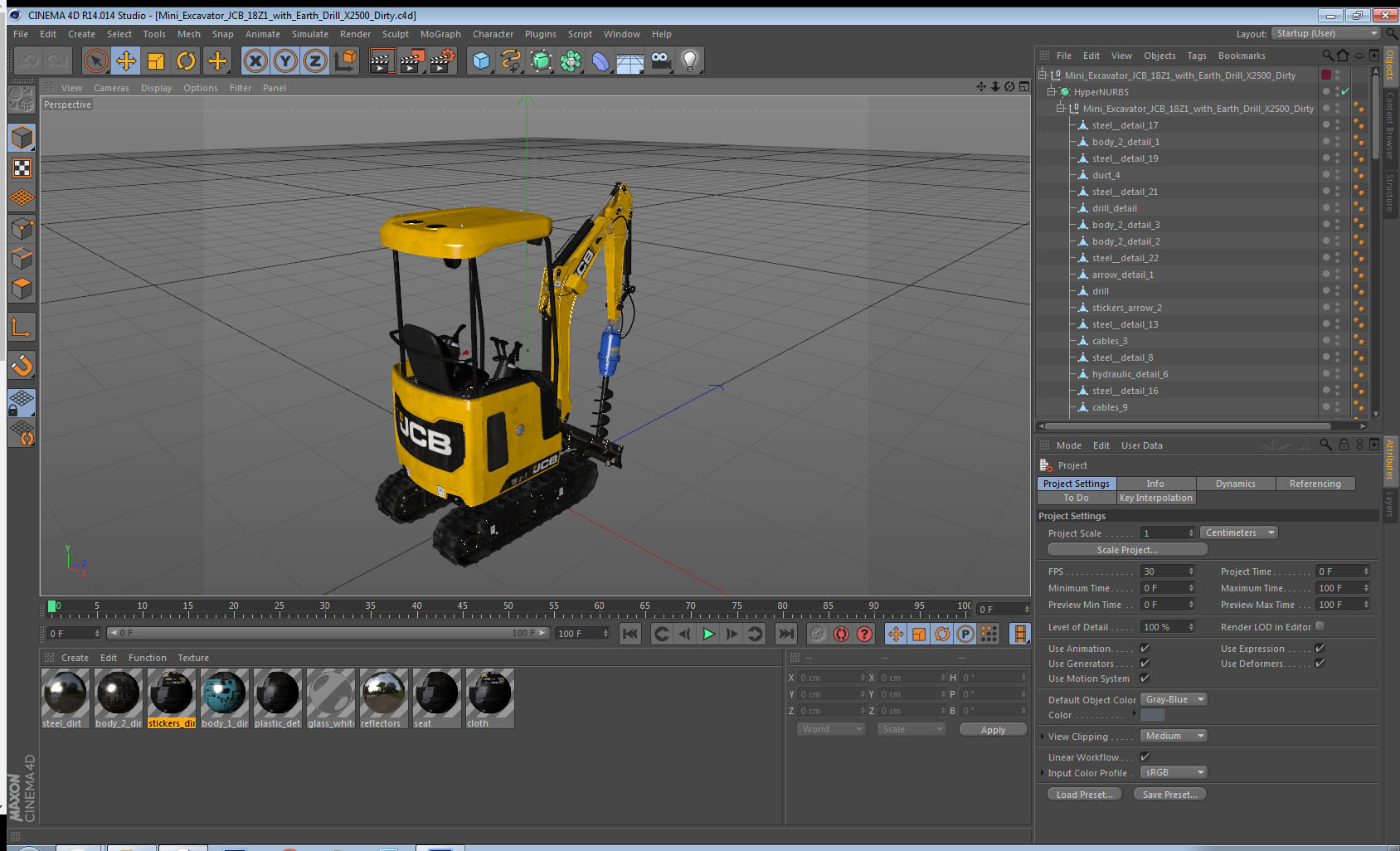Open the deformer objects icon
The image size is (1400, 851).
600,61
